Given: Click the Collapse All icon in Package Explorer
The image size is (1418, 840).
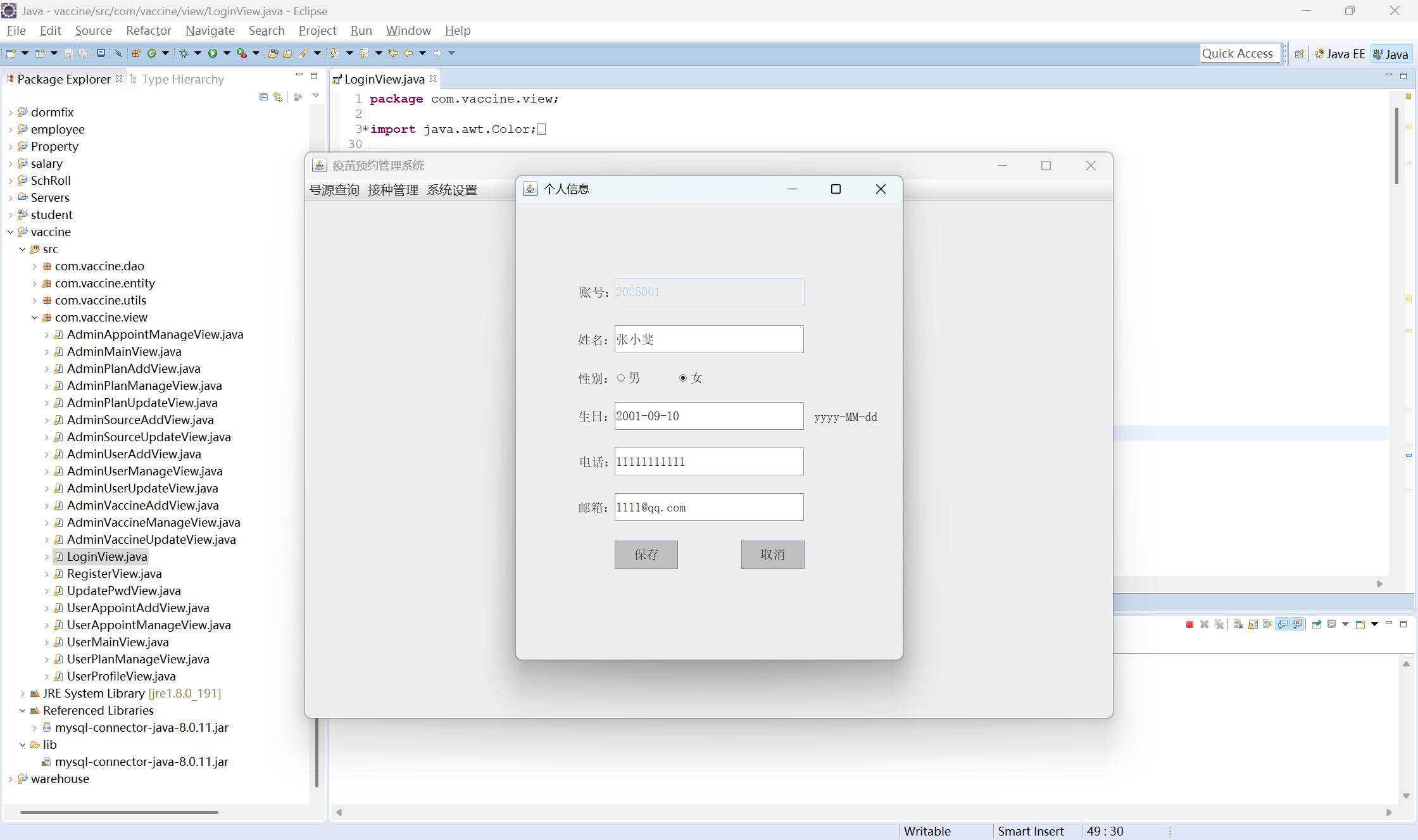Looking at the screenshot, I should click(x=263, y=97).
